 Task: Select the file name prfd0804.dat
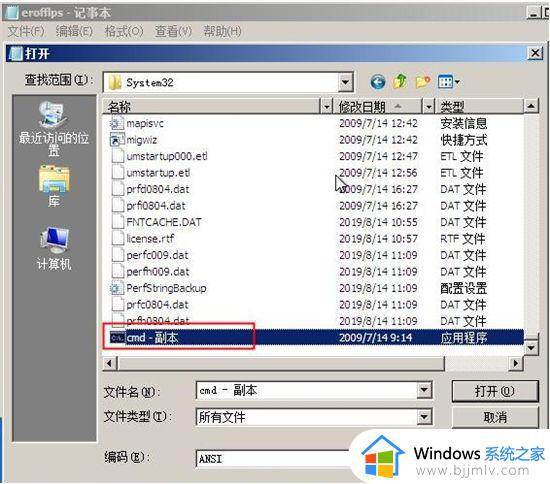(x=158, y=189)
